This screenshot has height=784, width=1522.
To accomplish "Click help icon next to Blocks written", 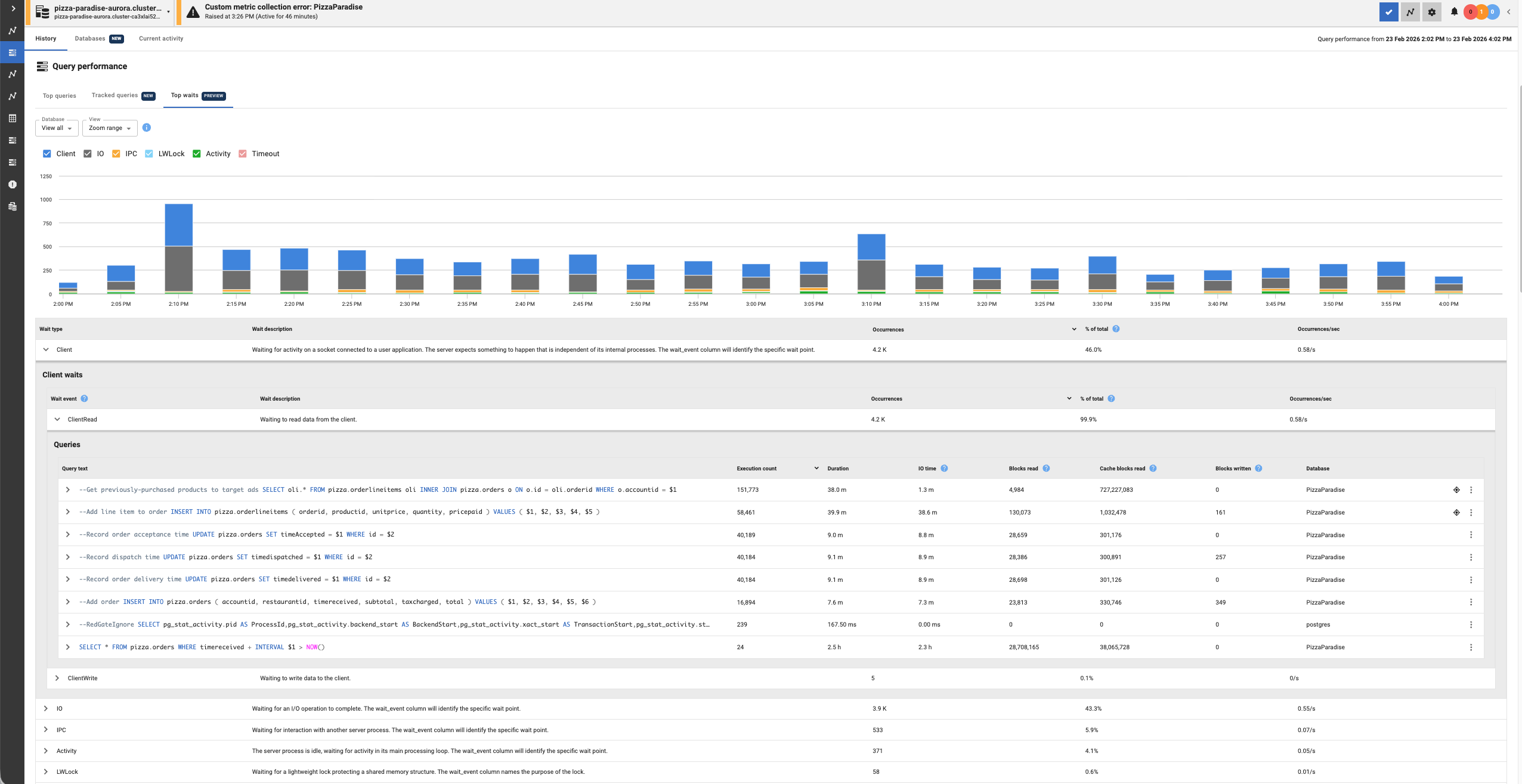I will [1258, 469].
